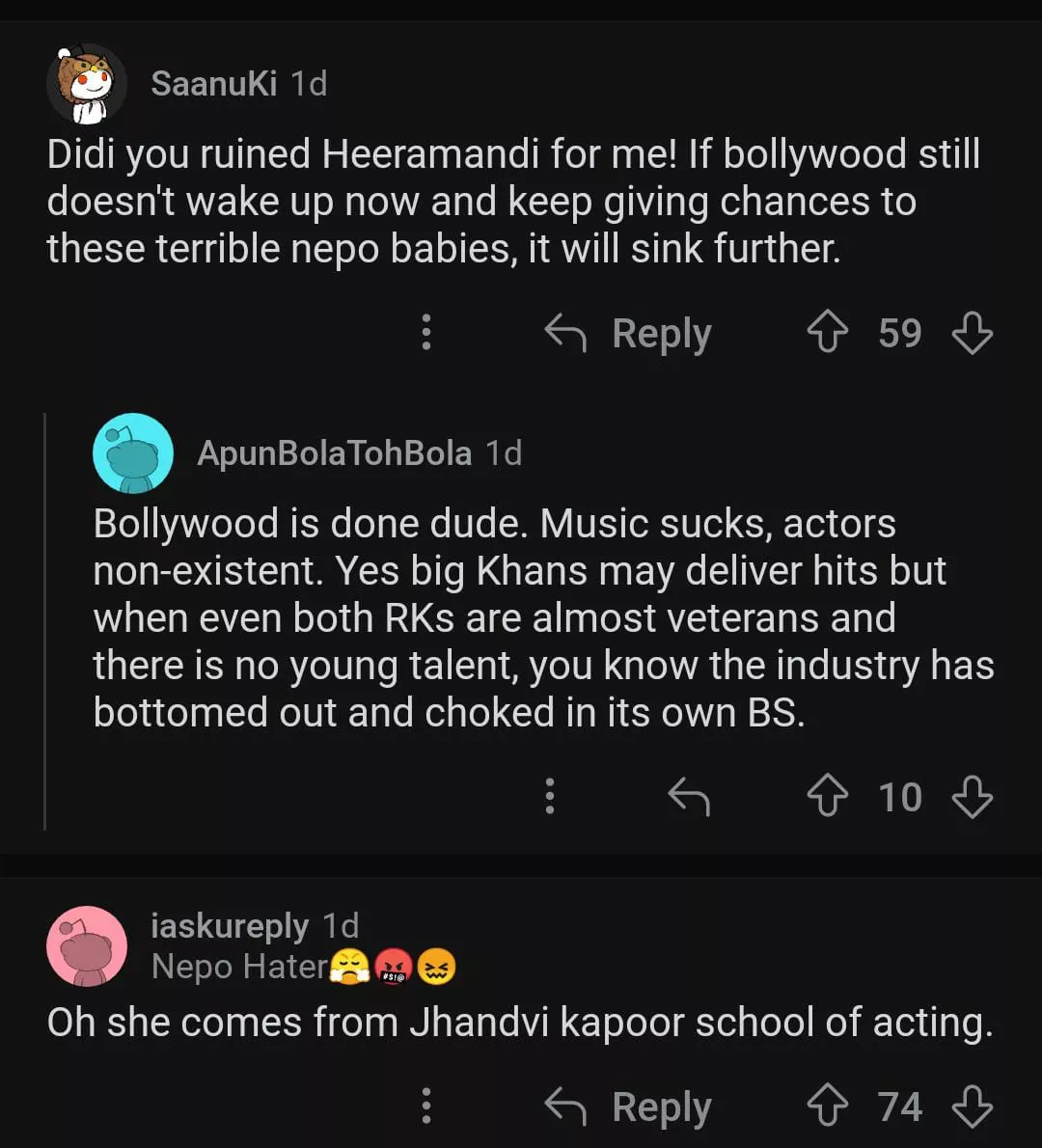Open iaskureply's username profile

230,926
